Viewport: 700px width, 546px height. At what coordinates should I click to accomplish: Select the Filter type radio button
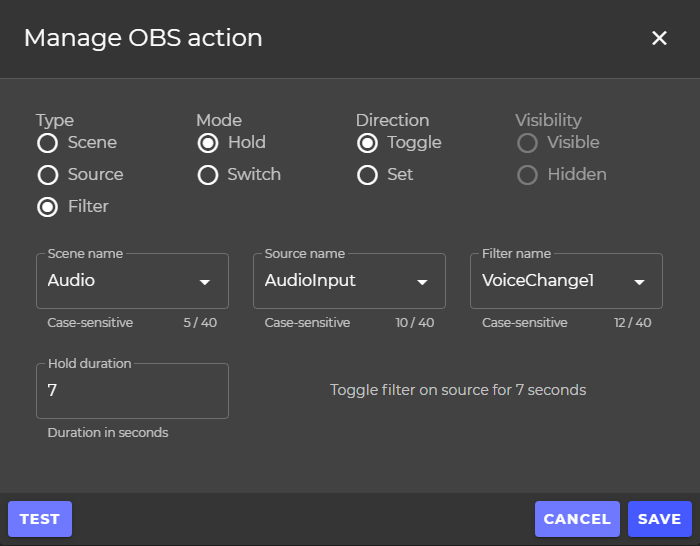(47, 207)
